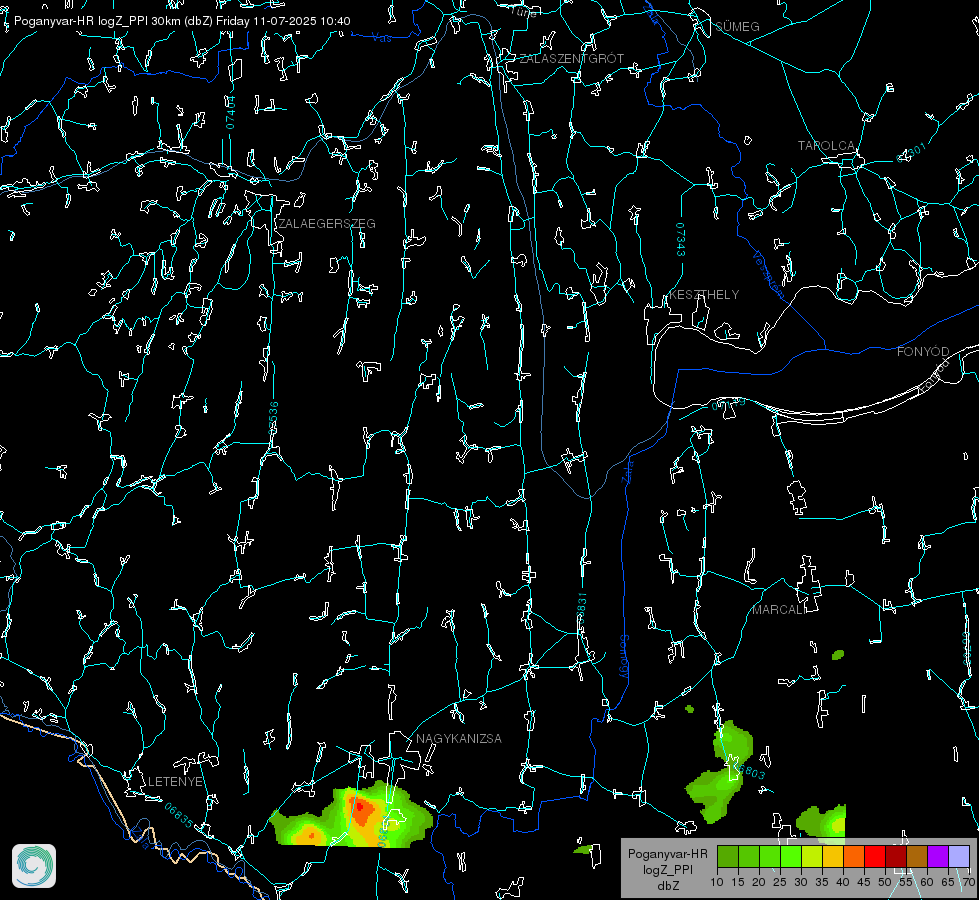Select the ZALASZENTGRÓT town label
This screenshot has height=900, width=979.
(571, 59)
